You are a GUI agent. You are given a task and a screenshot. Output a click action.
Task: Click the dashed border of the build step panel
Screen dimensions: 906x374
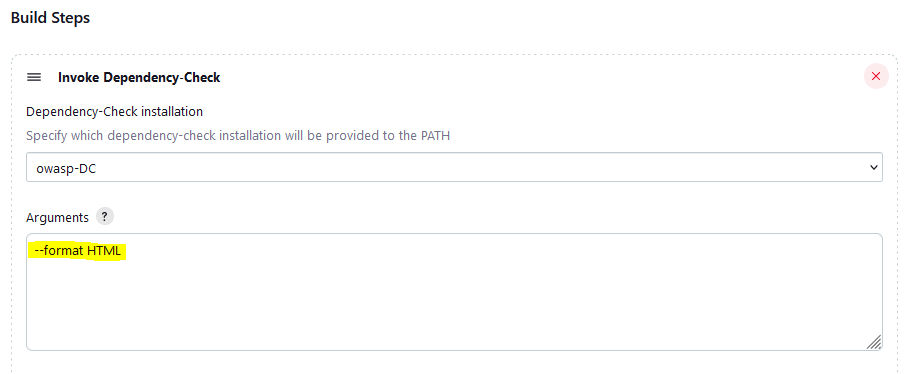(454, 55)
